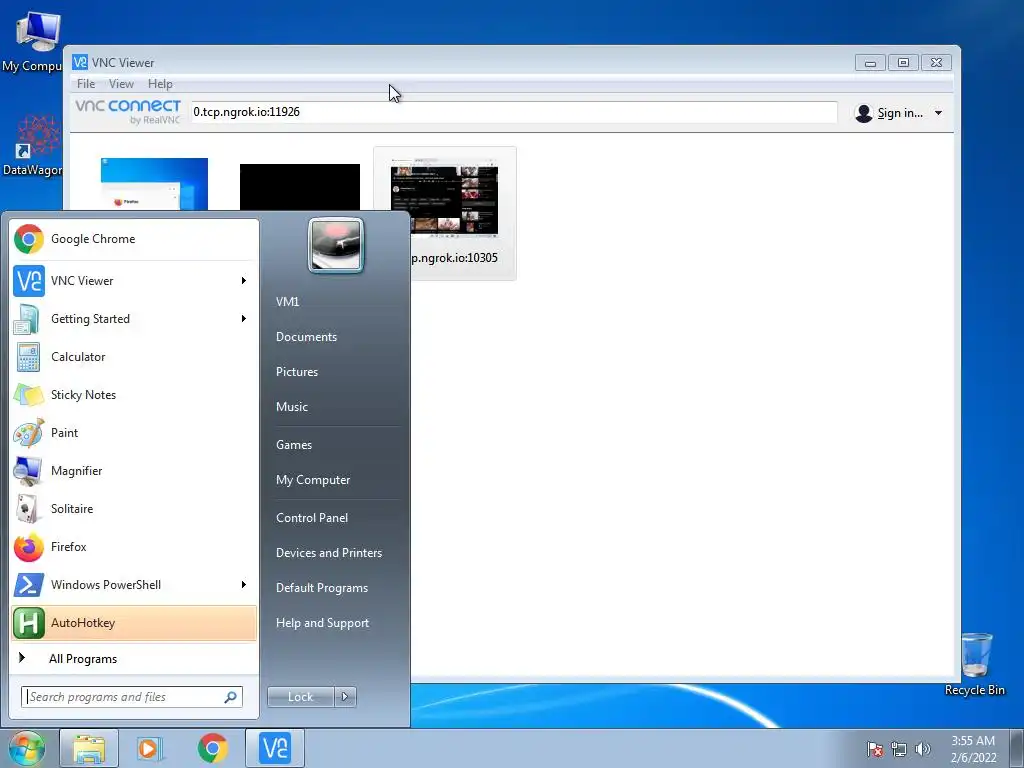Open the Sign in dropdown arrow

coord(938,113)
